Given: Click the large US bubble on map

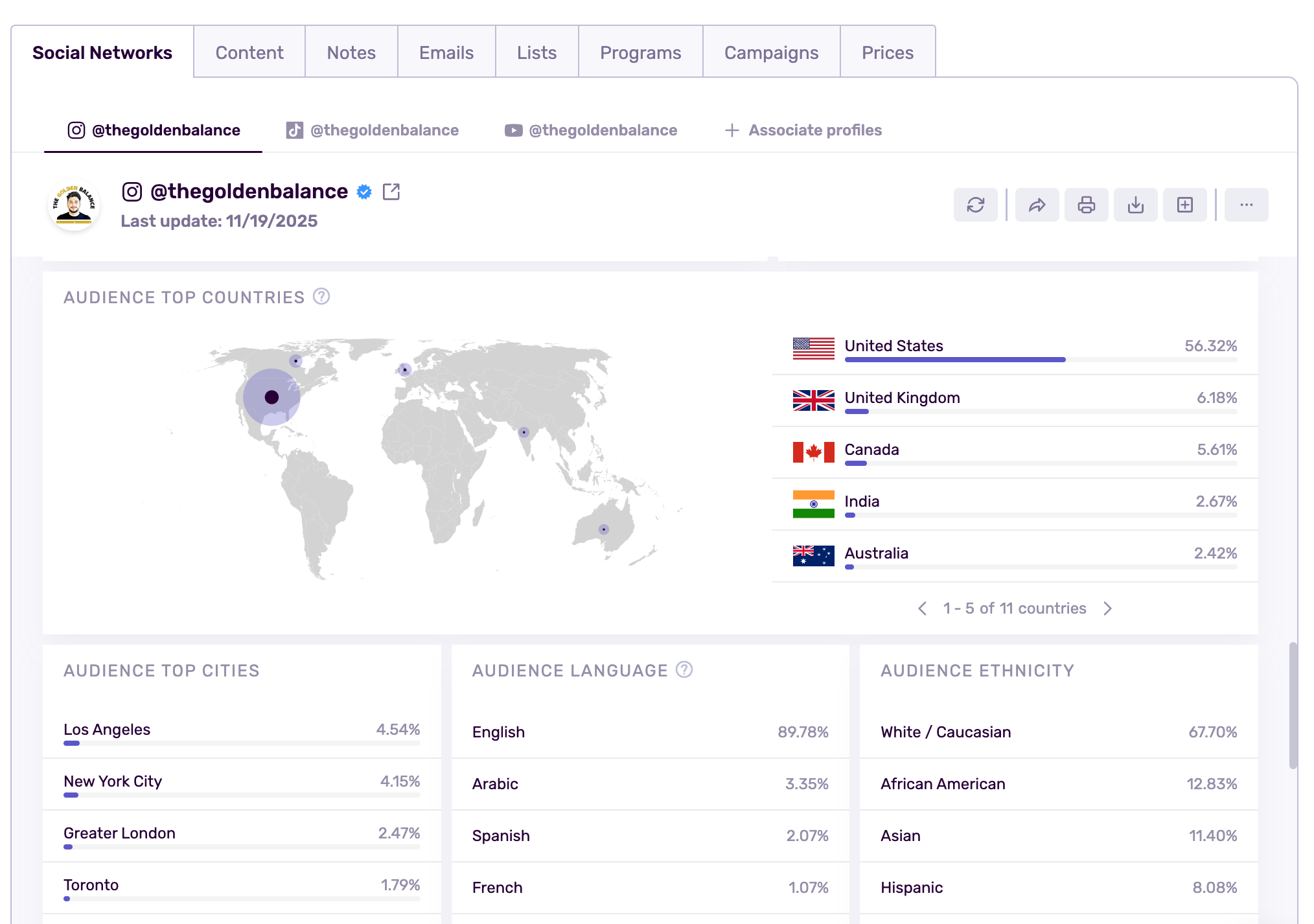Looking at the screenshot, I should pos(271,397).
